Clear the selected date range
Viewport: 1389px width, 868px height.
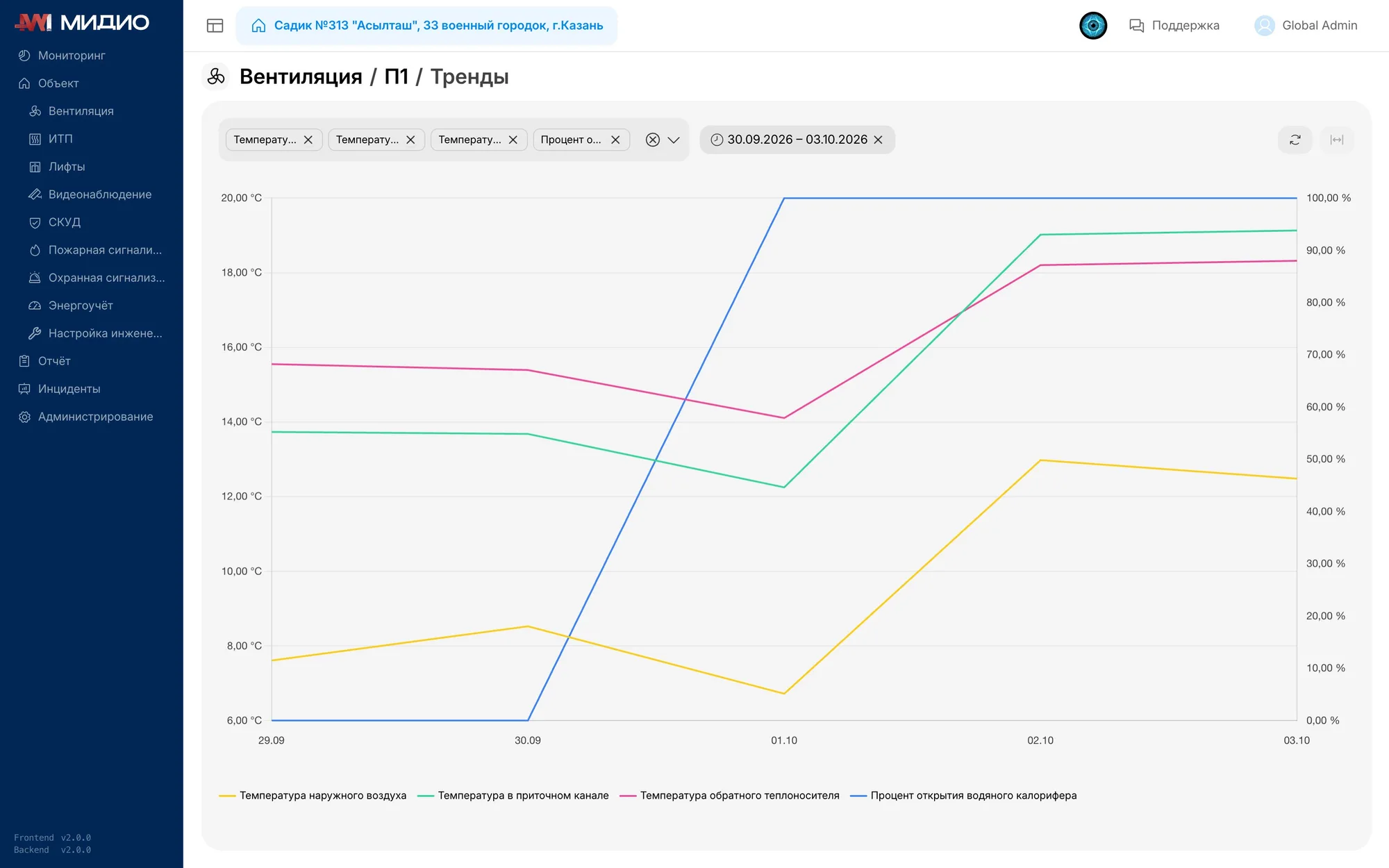[x=878, y=140]
